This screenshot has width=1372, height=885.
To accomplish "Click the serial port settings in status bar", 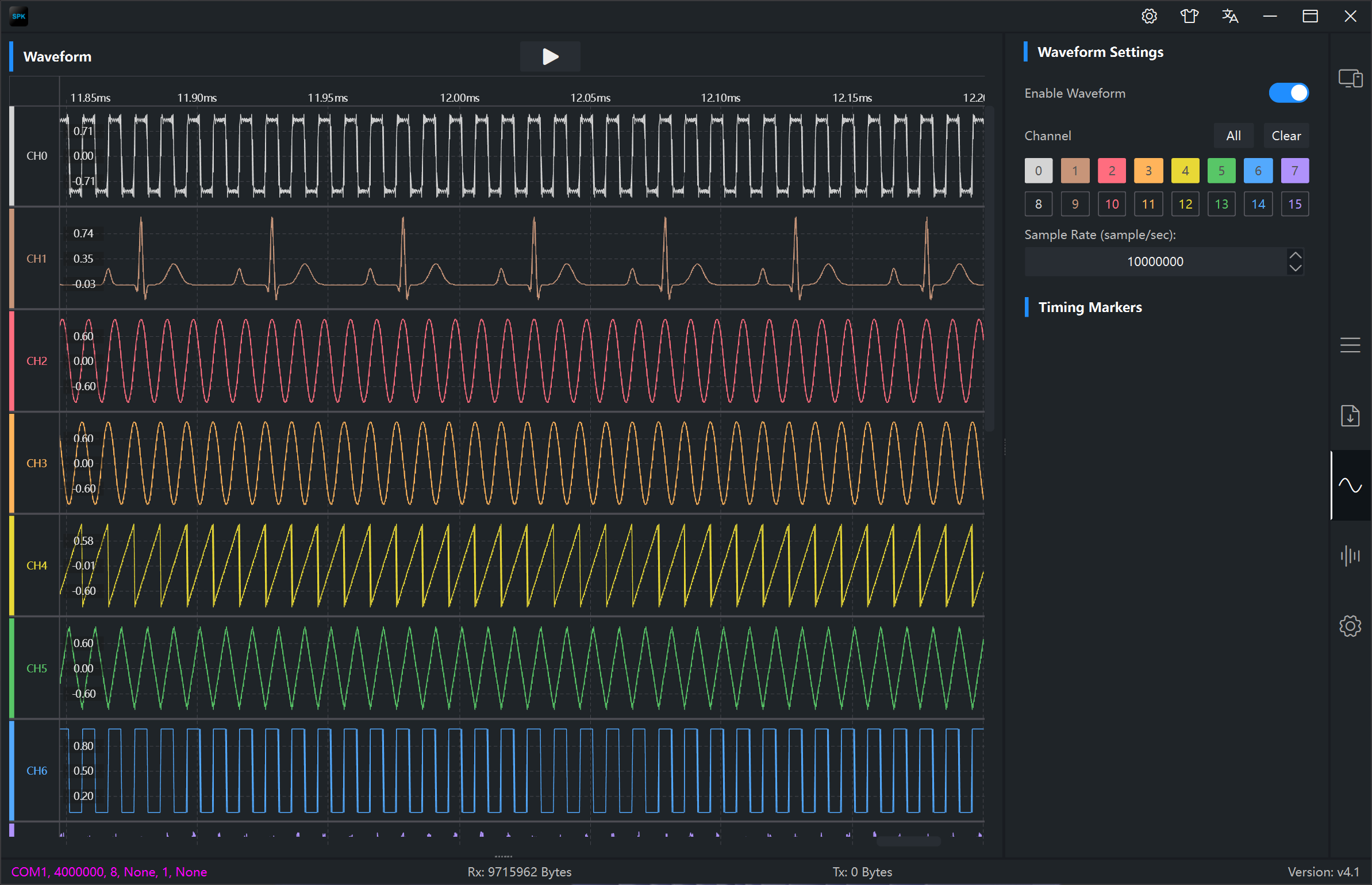I will click(x=109, y=872).
